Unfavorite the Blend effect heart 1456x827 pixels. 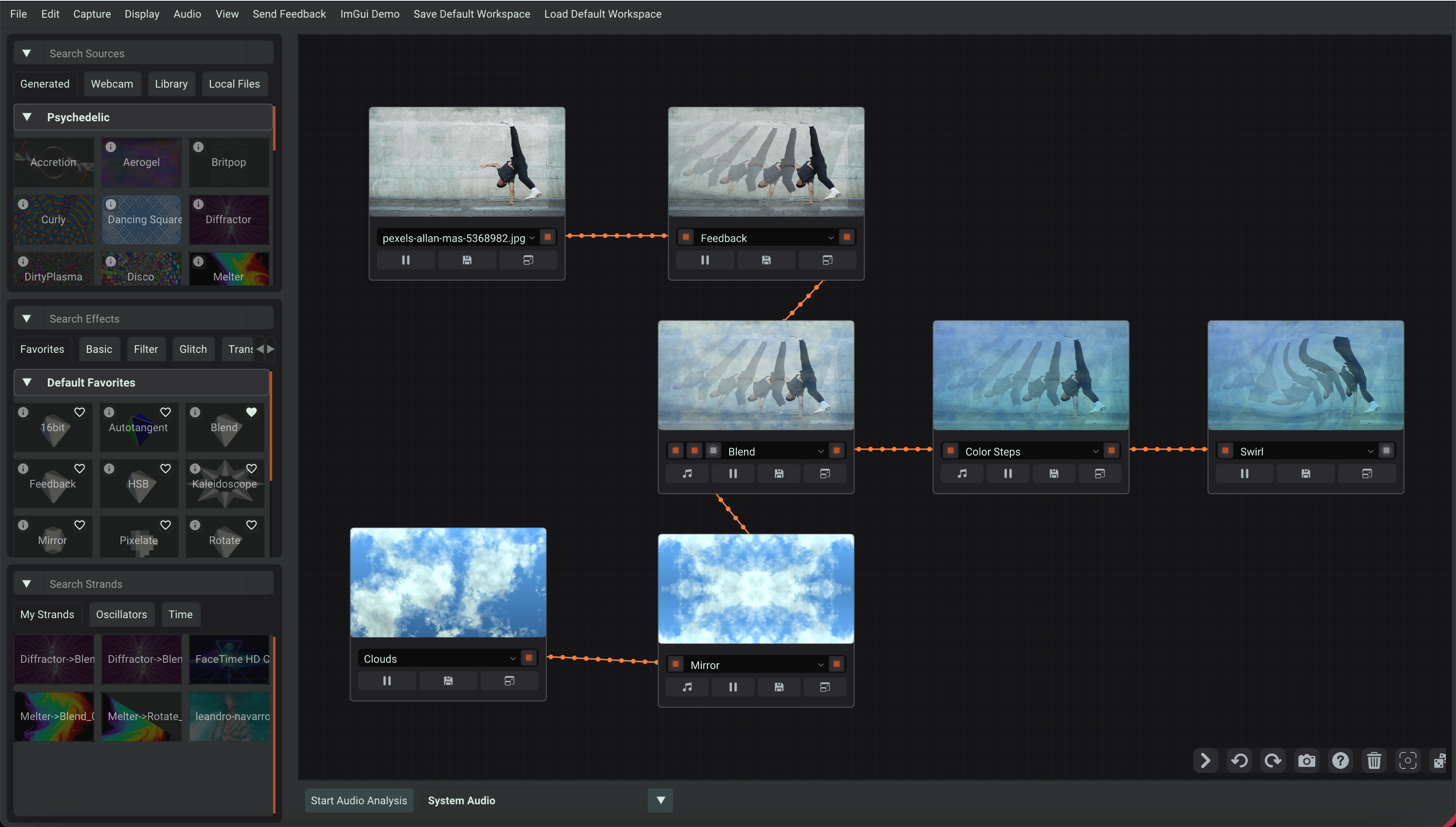(251, 412)
